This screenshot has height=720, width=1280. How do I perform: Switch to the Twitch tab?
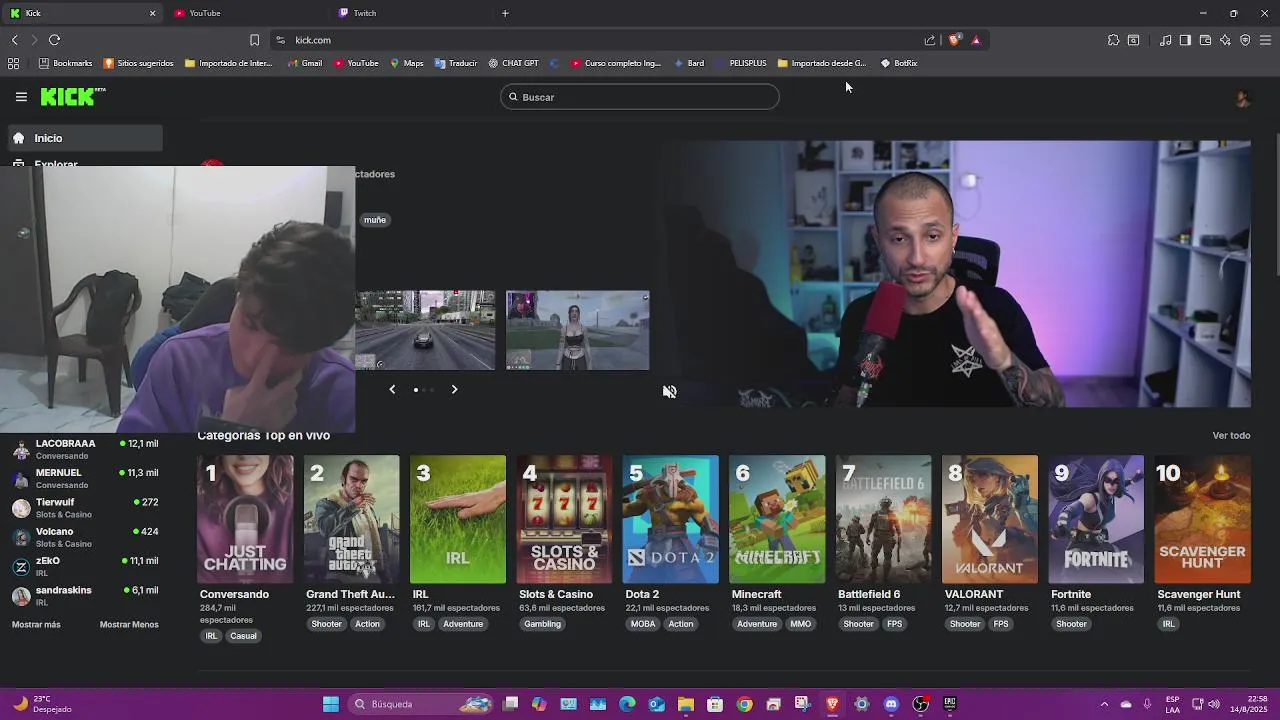coord(410,13)
